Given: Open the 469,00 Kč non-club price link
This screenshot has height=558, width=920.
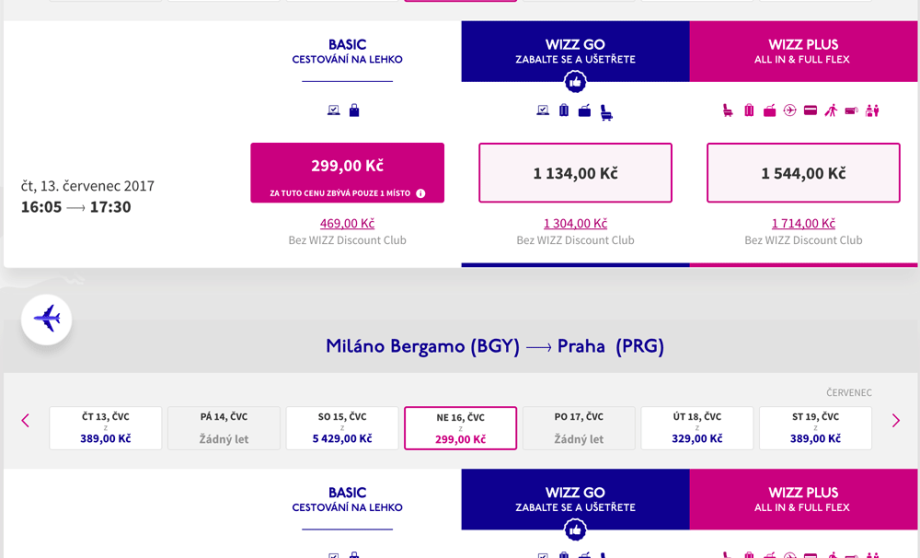Looking at the screenshot, I should tap(347, 223).
